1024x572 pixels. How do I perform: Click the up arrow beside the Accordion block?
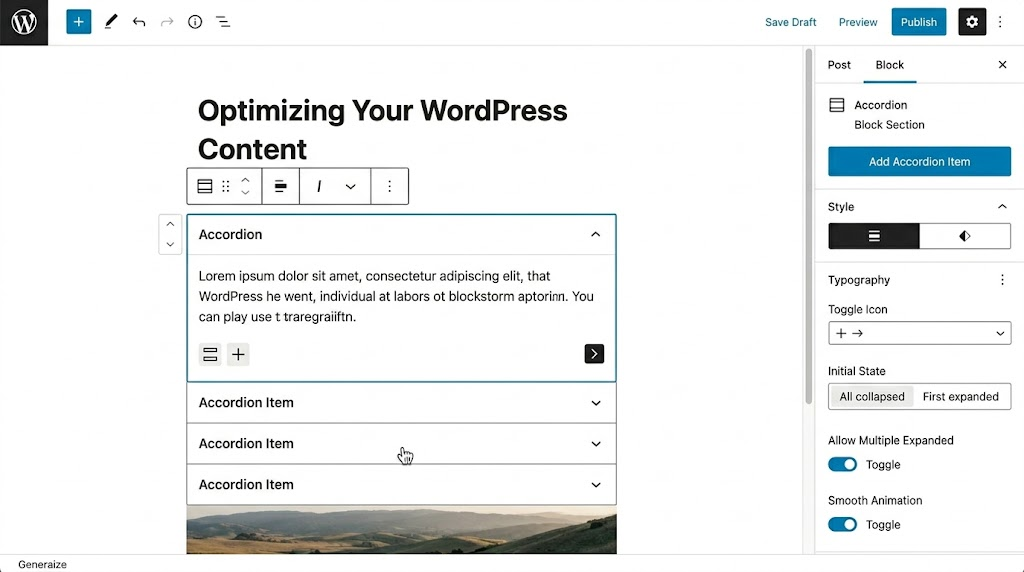tap(170, 224)
